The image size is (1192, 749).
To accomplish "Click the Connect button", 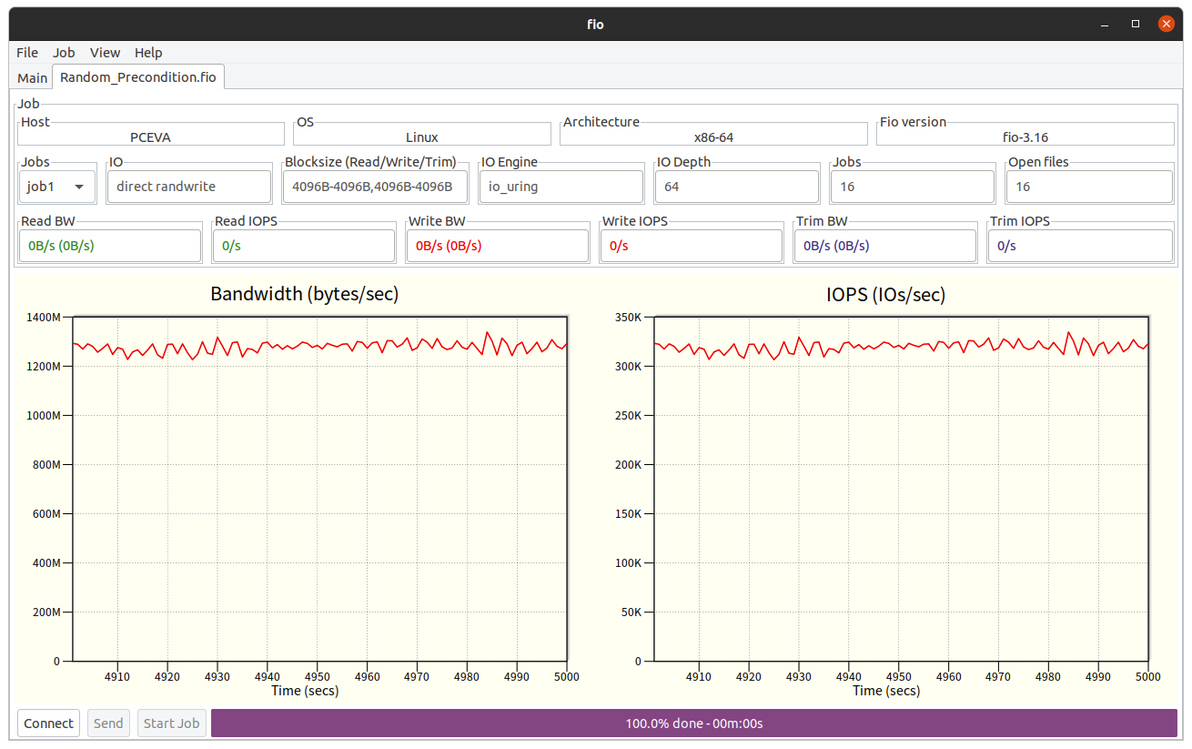I will point(49,723).
